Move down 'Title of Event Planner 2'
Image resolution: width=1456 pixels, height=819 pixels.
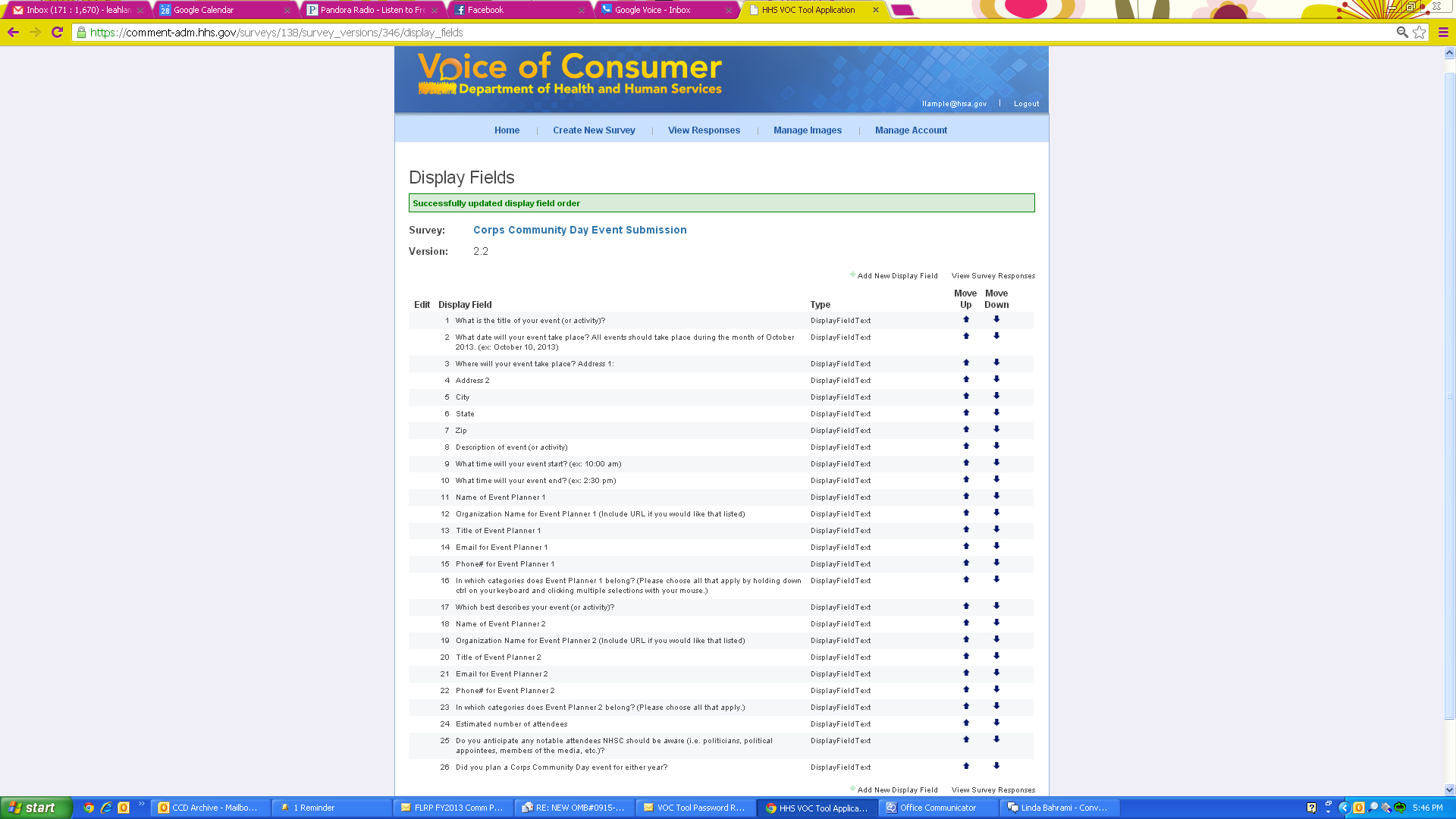click(996, 656)
